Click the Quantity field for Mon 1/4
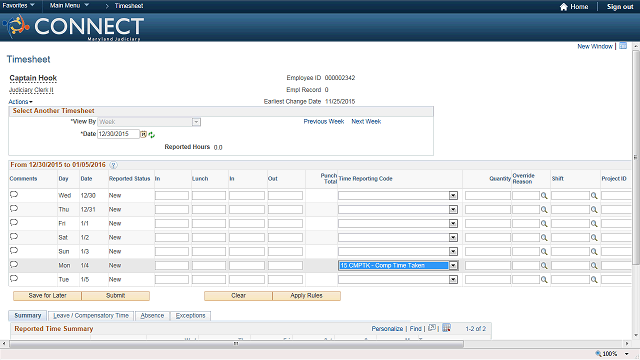Screen dimensions: 640x360 488,266
